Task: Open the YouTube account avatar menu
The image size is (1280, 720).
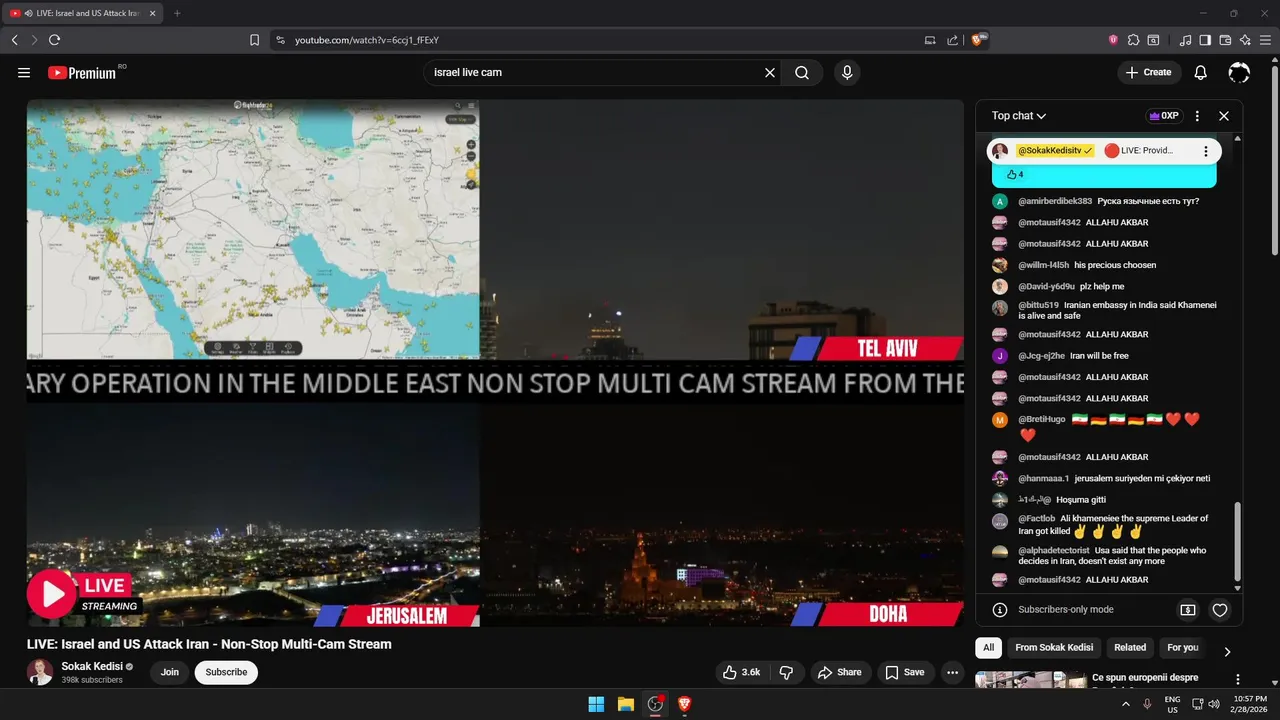Action: 1239,73
